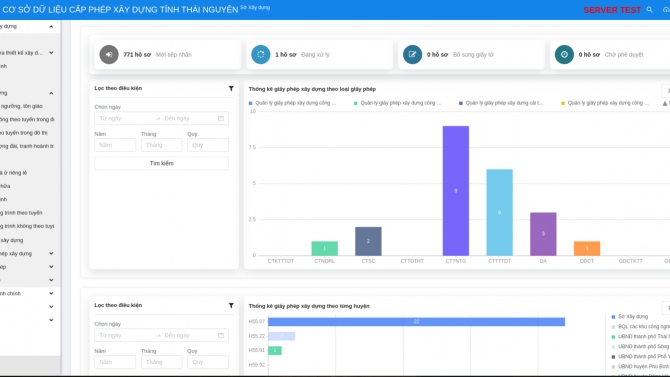
Task: Select sidebar item 'ở riêng lẻ'
Action: coord(14,173)
